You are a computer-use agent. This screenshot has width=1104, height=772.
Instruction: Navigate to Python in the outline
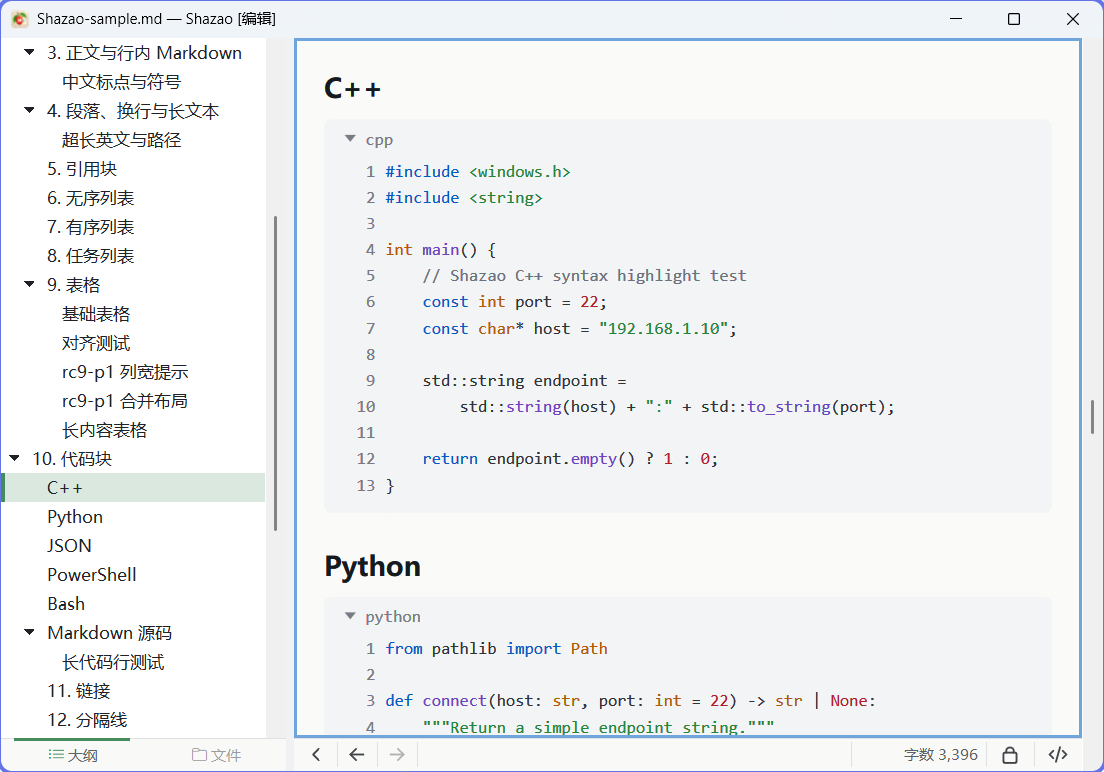[75, 517]
